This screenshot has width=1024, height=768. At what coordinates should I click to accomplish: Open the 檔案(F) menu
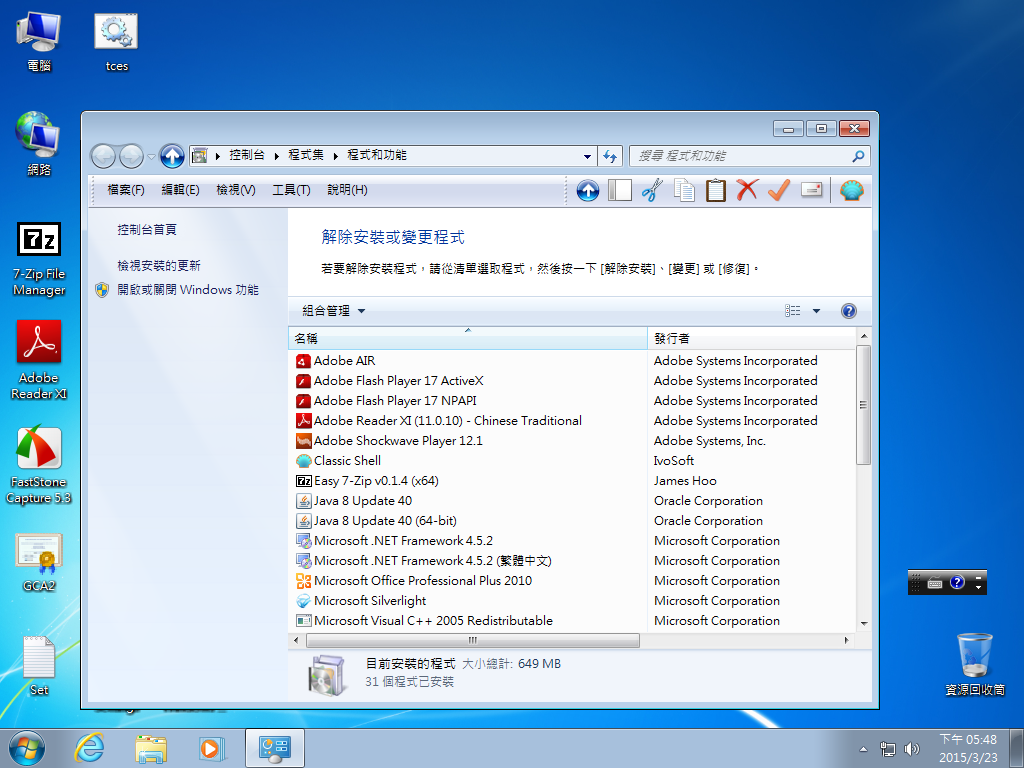click(125, 190)
